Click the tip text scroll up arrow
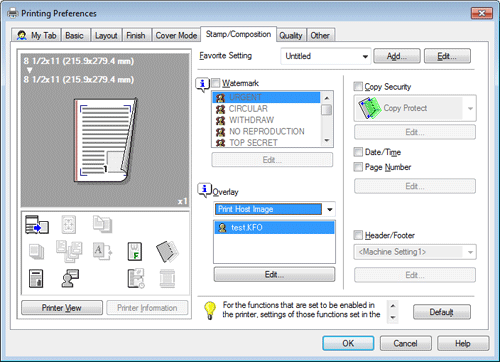The image size is (500, 362). coord(393,306)
